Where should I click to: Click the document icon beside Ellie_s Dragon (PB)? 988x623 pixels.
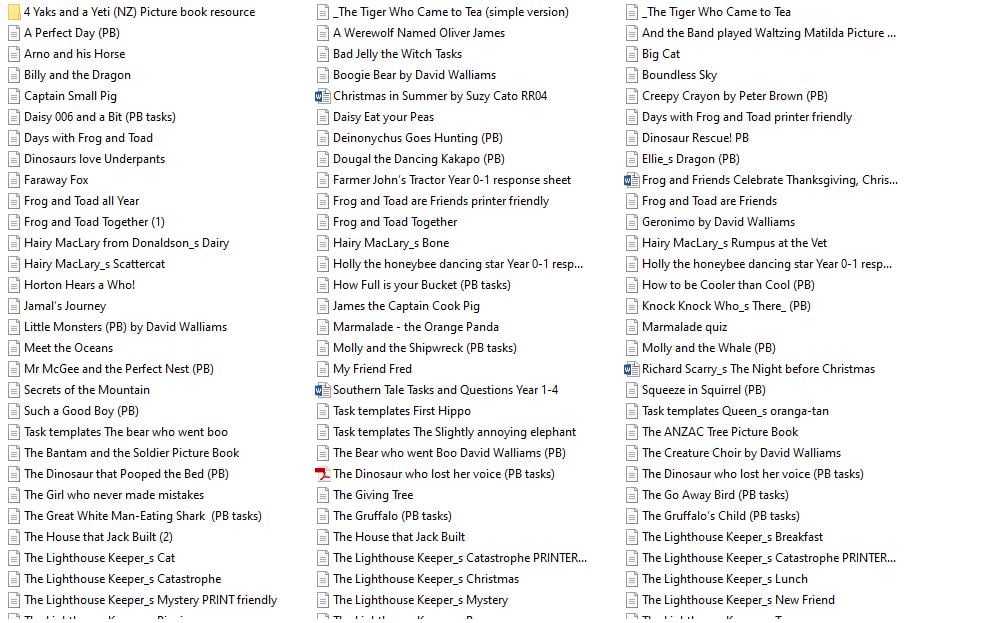pos(631,159)
